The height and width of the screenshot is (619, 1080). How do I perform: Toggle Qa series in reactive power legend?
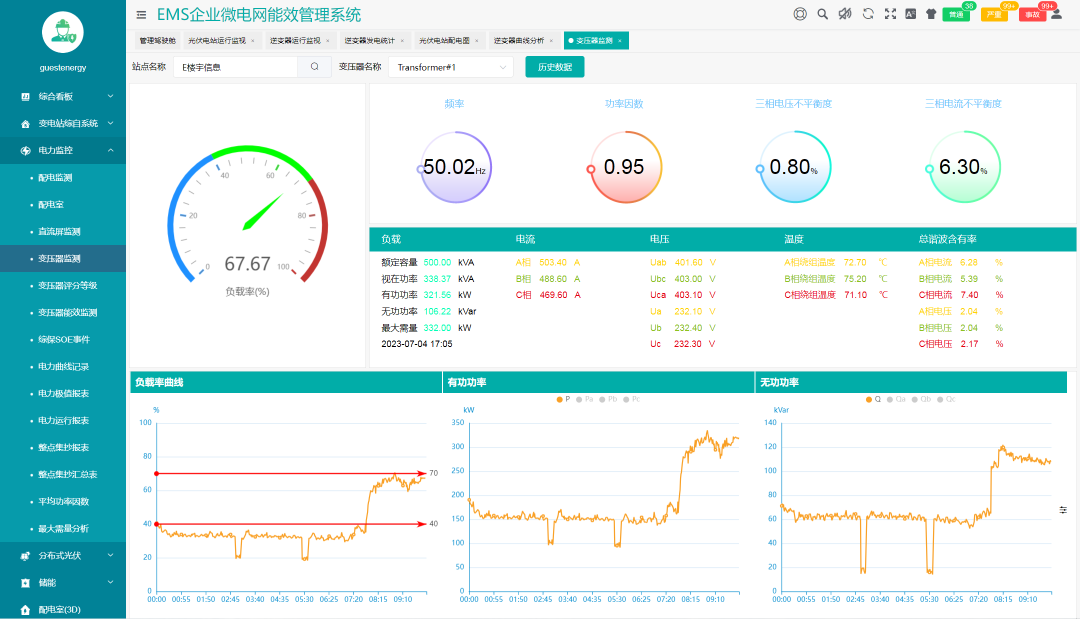coord(896,399)
